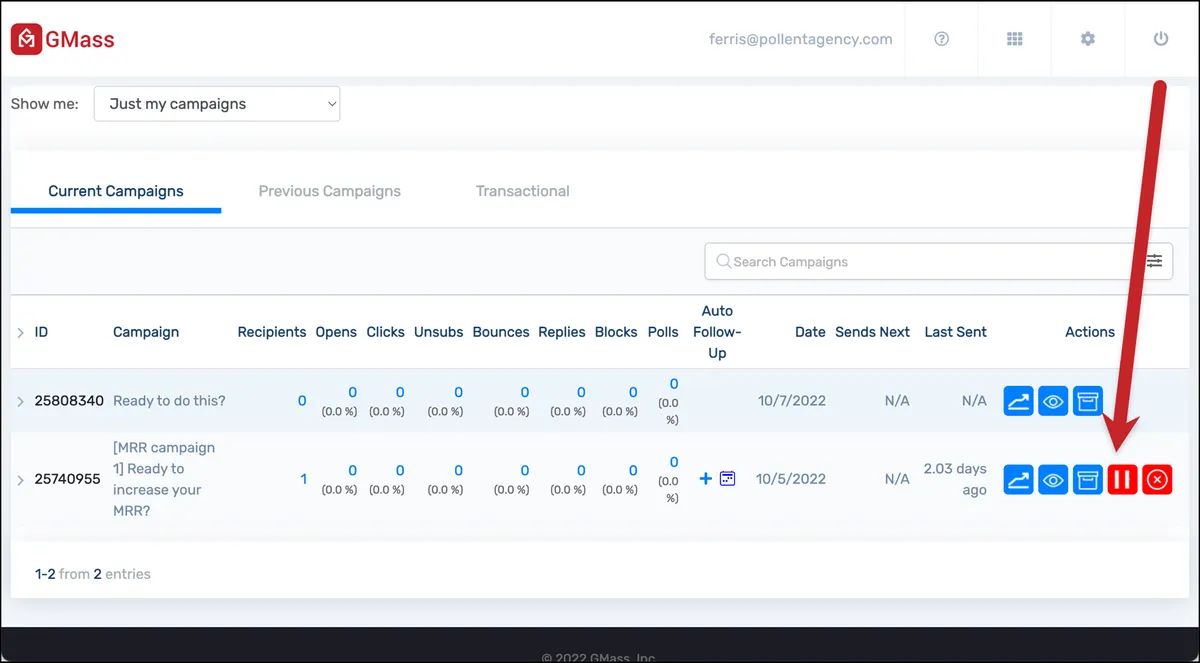
Task: Open auto follow-up calendar icon for 25740955
Action: 728,479
